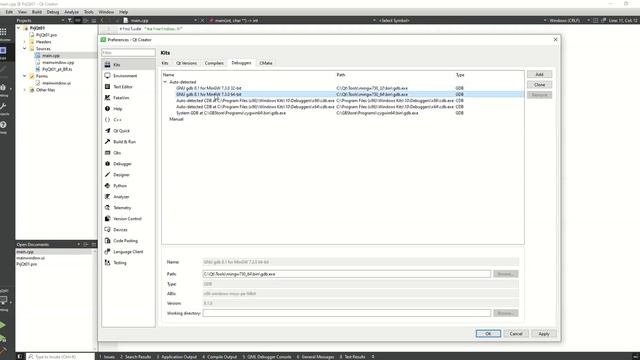640x360 pixels.
Task: Open Qt Quick category in Preferences
Action: tap(128, 131)
